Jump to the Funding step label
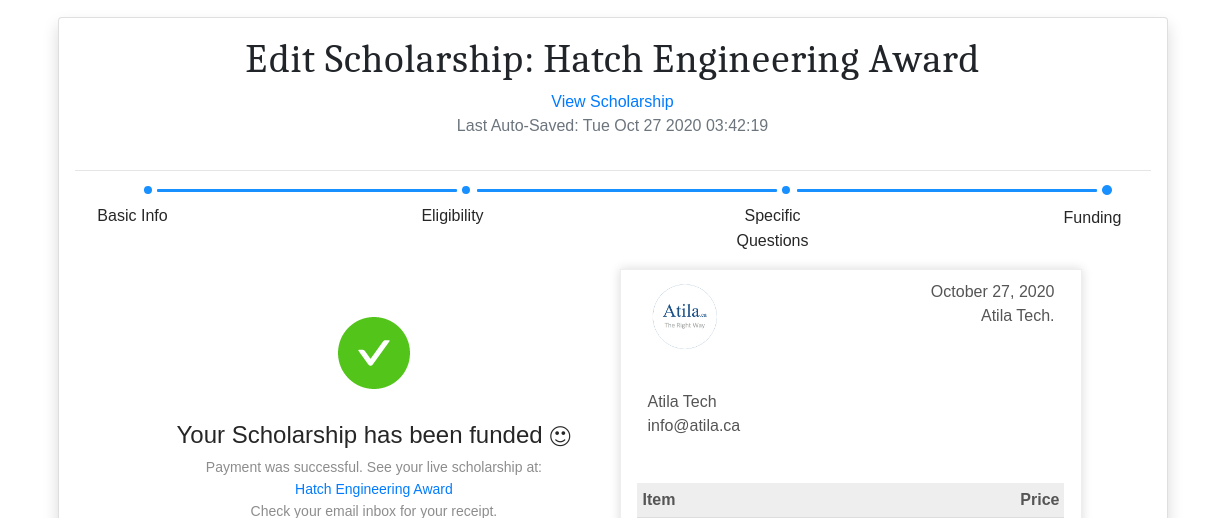1228x518 pixels. (x=1092, y=218)
